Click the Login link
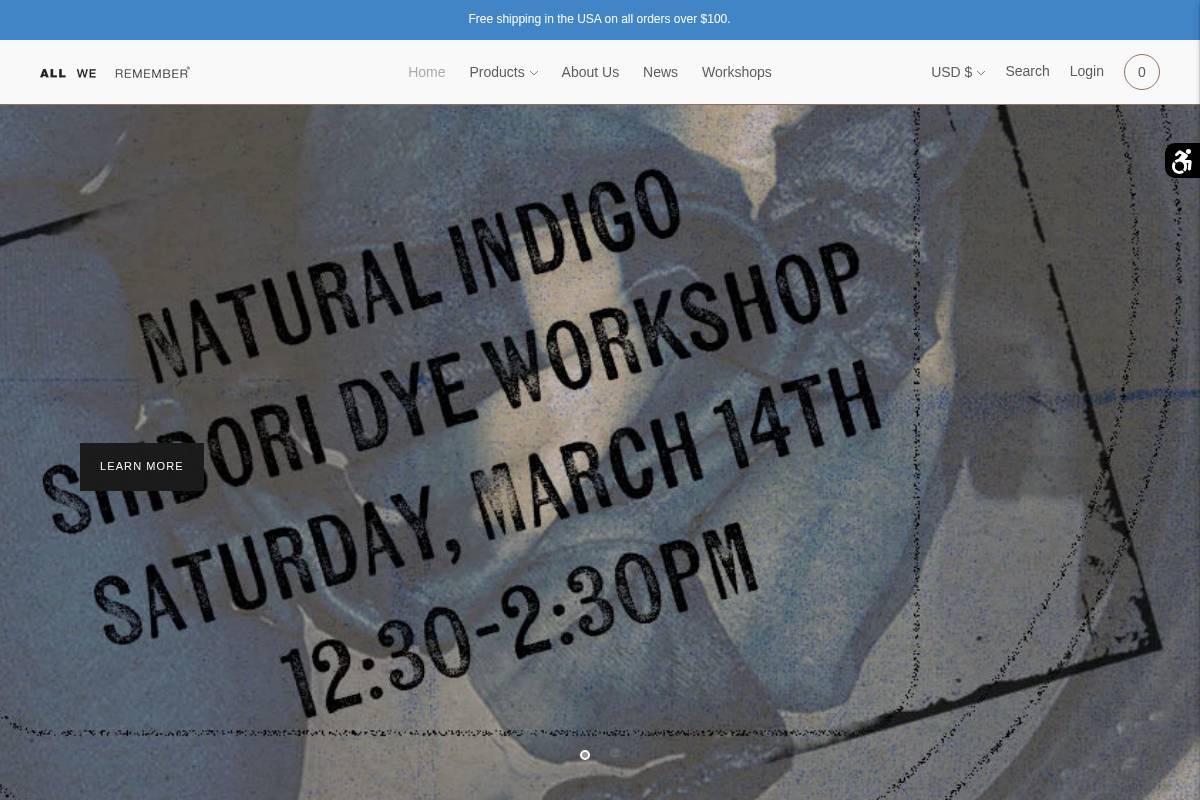 coord(1086,71)
